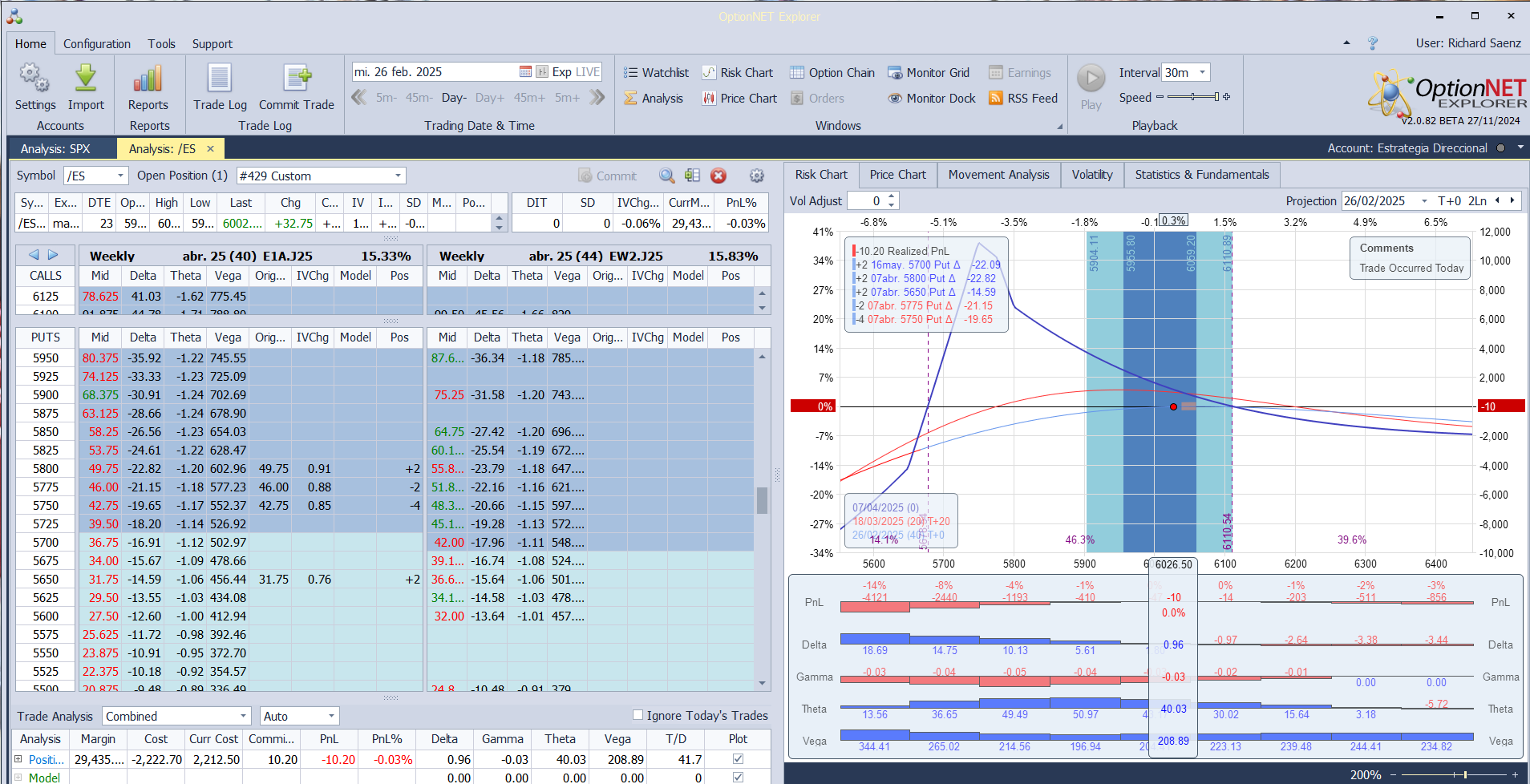Adjust the zoom slider near 200%

tap(1452, 774)
